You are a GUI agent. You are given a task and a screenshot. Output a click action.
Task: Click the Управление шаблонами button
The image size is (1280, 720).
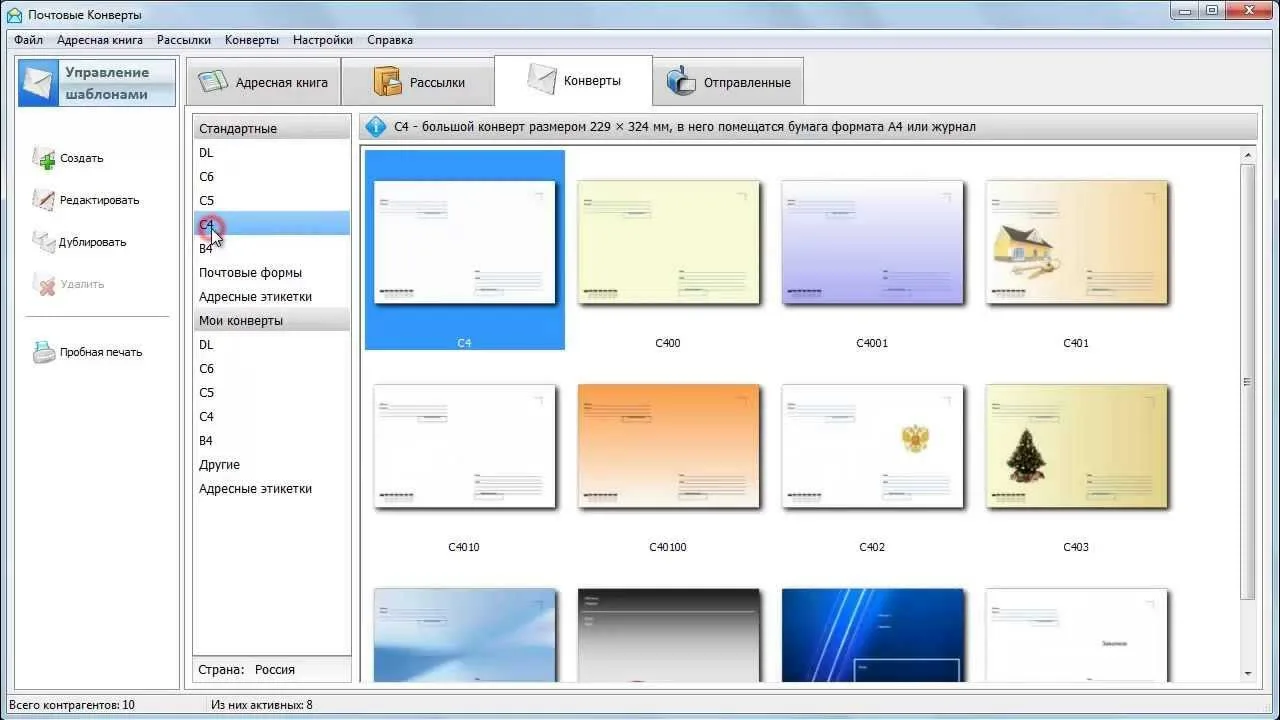click(x=96, y=83)
